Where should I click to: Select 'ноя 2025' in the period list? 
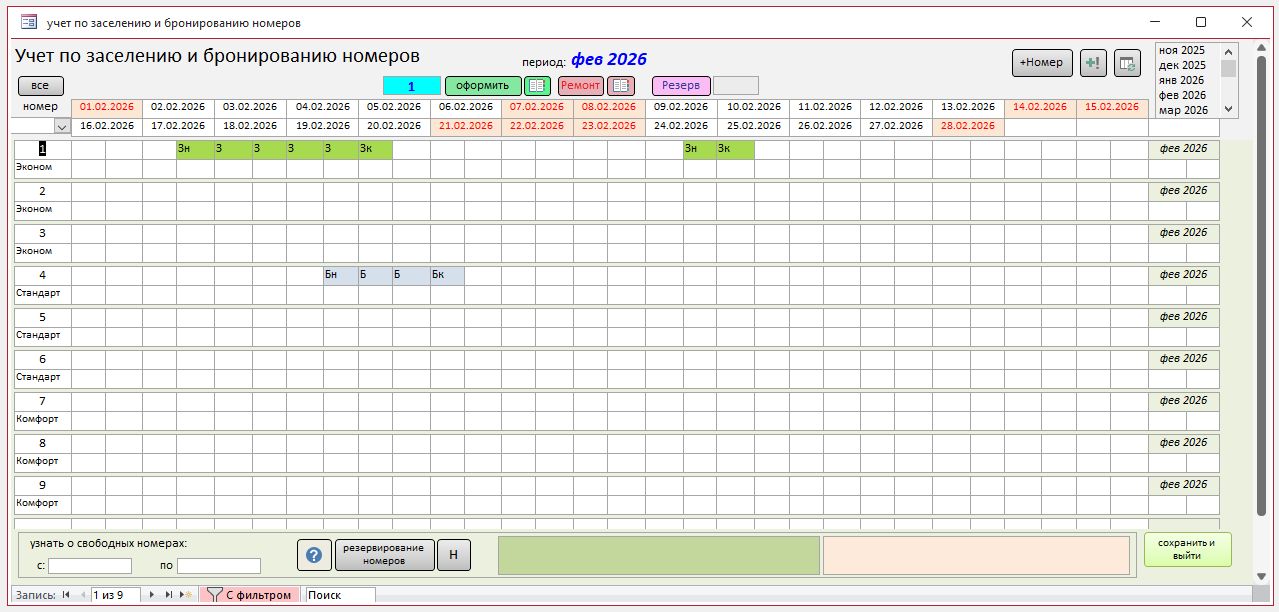tap(1181, 50)
